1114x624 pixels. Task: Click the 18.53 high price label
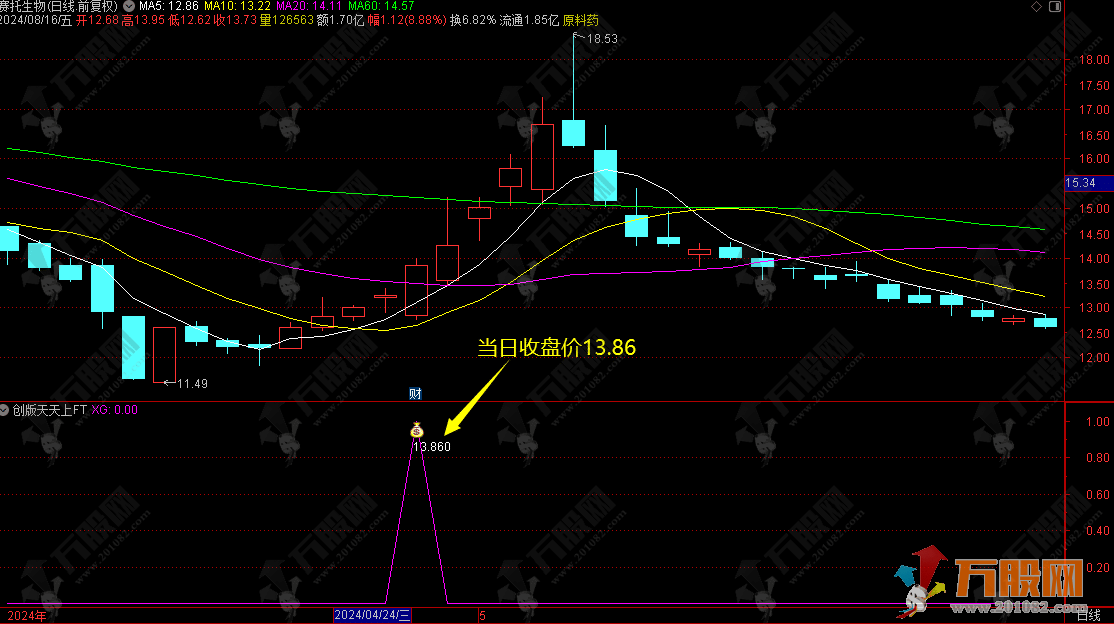coord(602,39)
